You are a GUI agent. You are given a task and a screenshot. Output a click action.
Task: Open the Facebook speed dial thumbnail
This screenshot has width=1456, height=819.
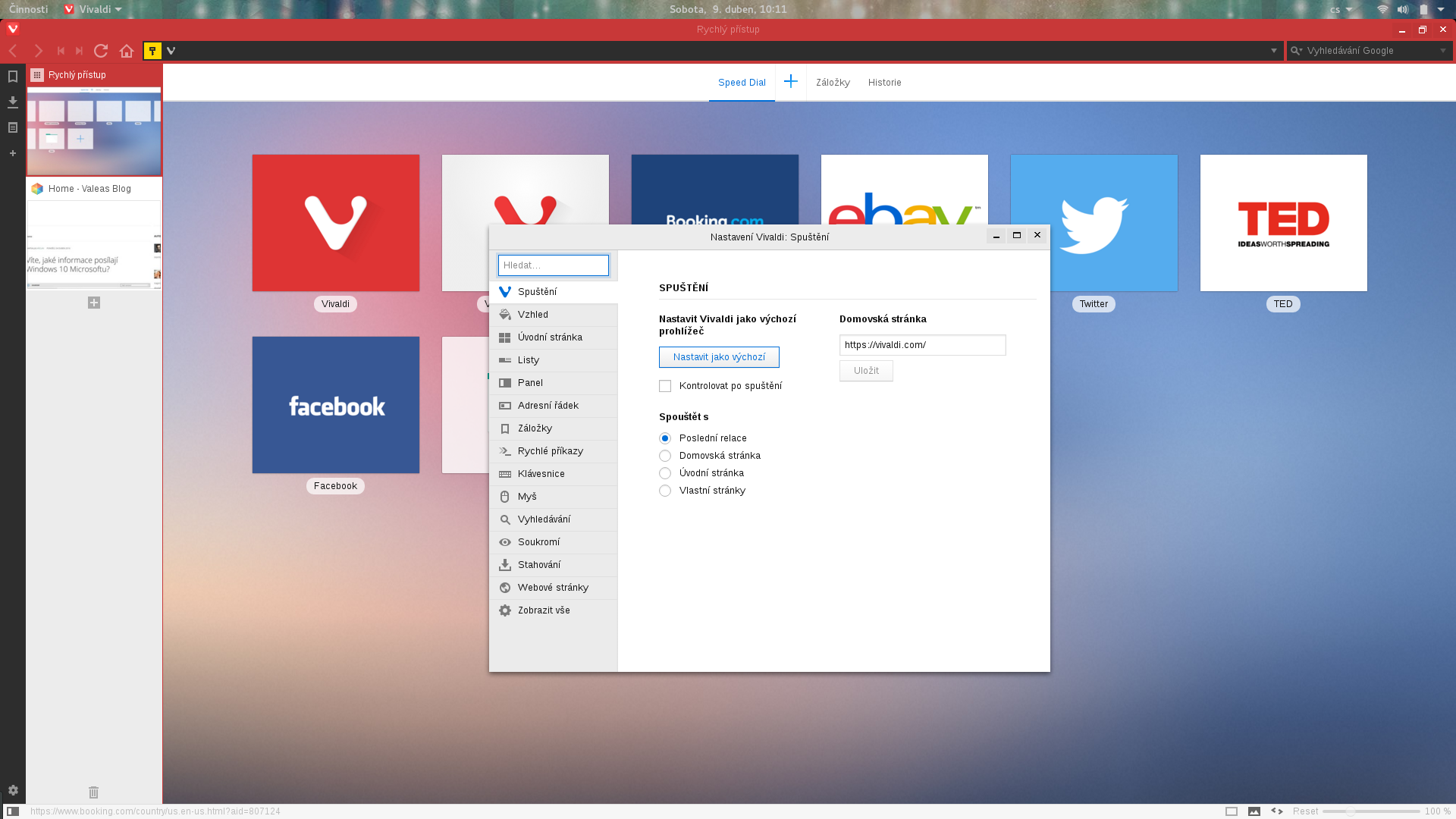point(336,405)
